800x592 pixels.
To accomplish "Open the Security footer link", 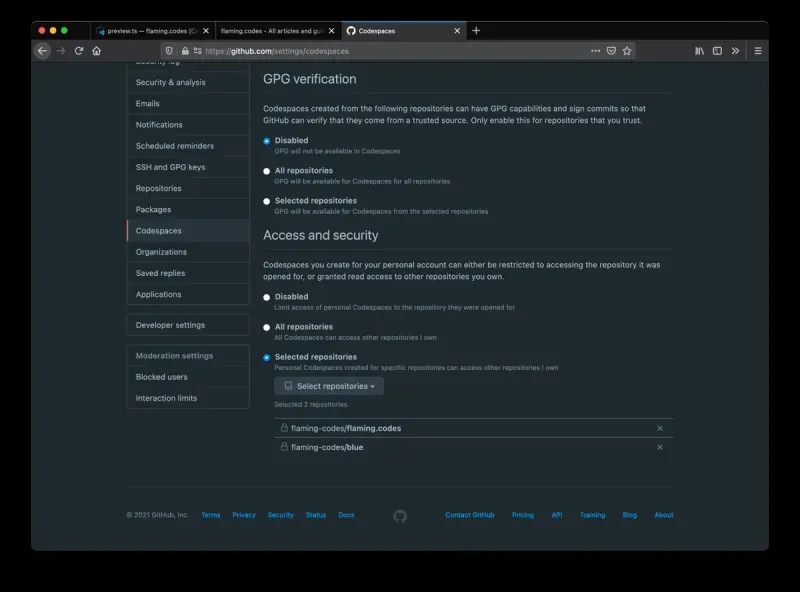I will pyautogui.click(x=281, y=515).
